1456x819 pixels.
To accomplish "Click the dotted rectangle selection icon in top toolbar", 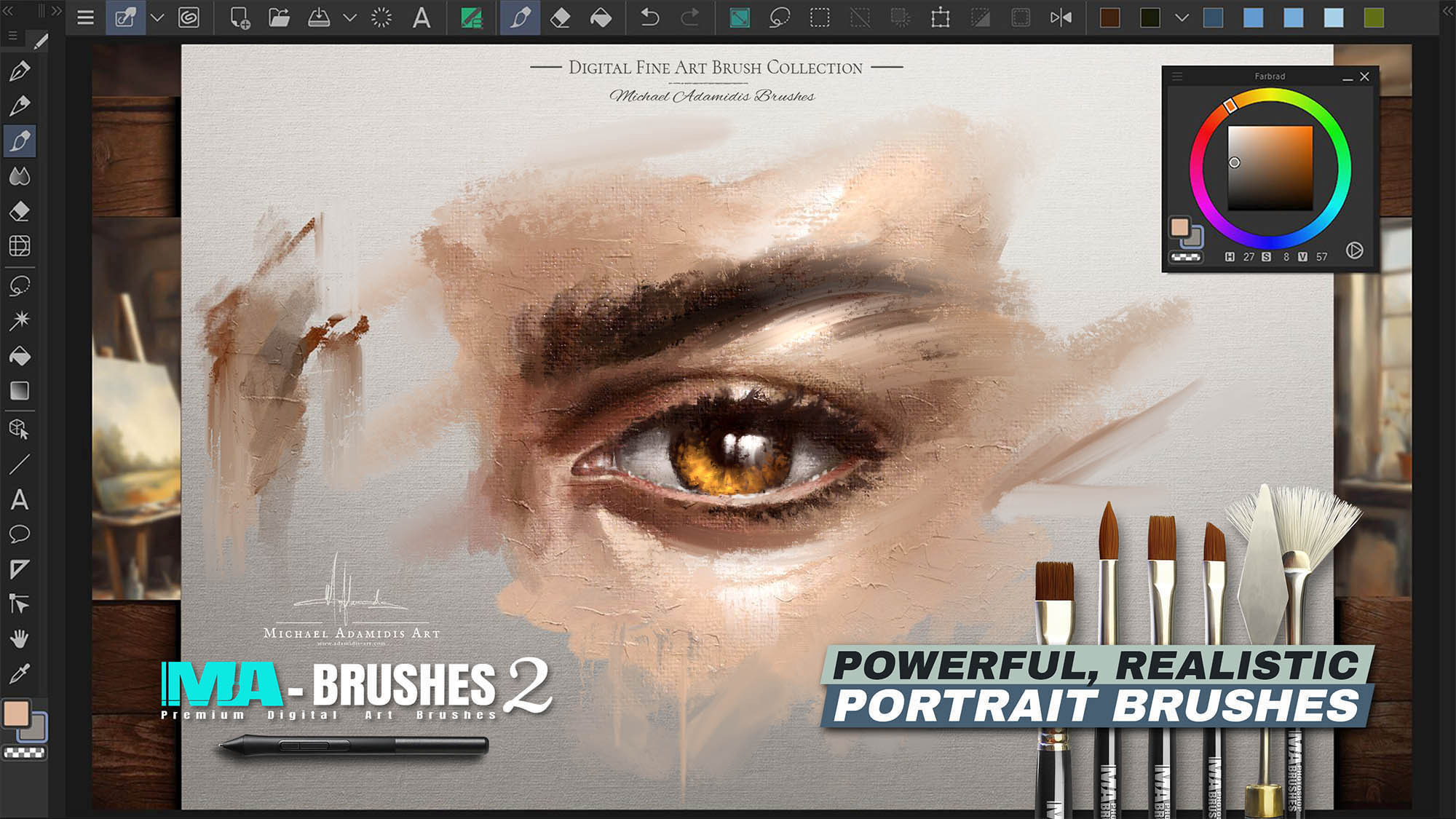I will 820,17.
